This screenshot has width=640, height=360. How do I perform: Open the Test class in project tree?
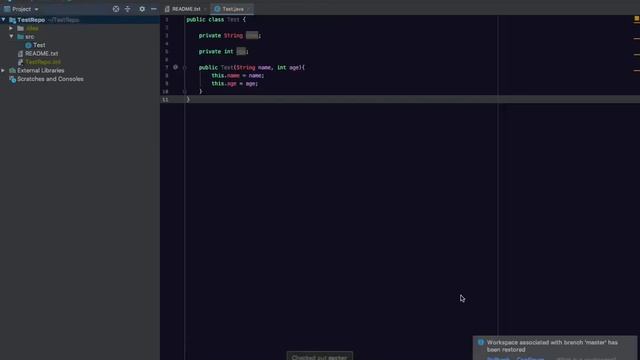click(x=39, y=45)
